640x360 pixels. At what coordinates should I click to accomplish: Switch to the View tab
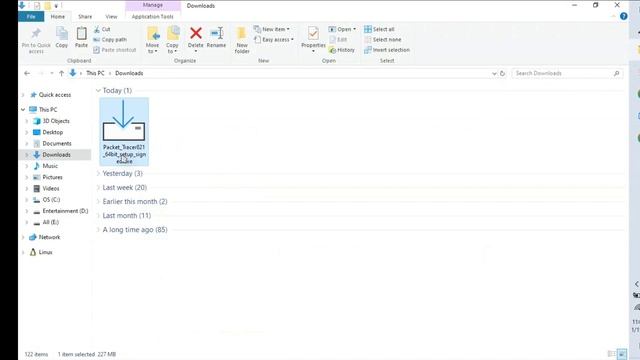coord(111,17)
